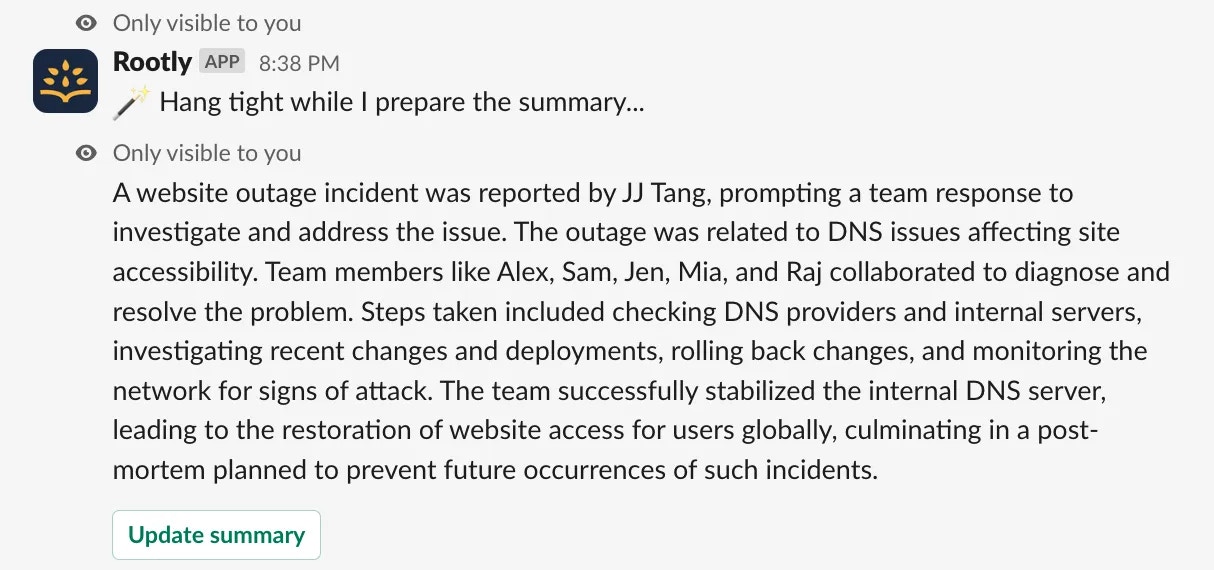Click the eye icon above the Rootly message
Image resolution: width=1214 pixels, height=570 pixels.
pyautogui.click(x=87, y=23)
